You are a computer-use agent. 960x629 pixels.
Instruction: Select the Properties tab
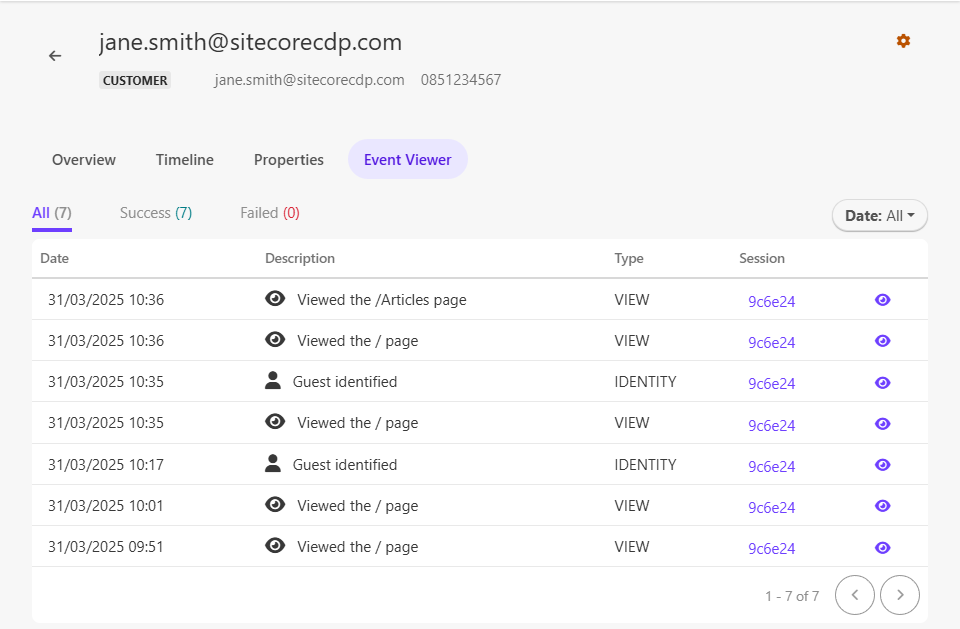[289, 160]
